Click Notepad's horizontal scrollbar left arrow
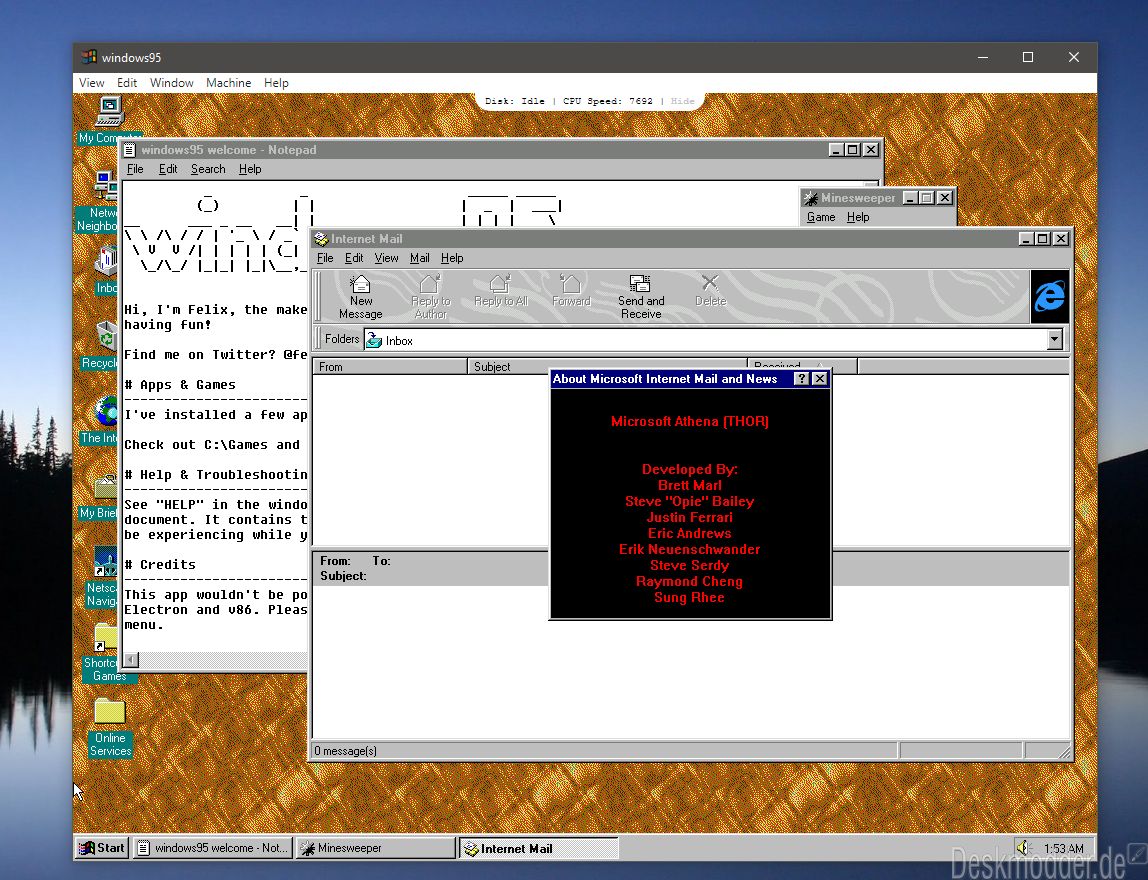 [x=131, y=660]
